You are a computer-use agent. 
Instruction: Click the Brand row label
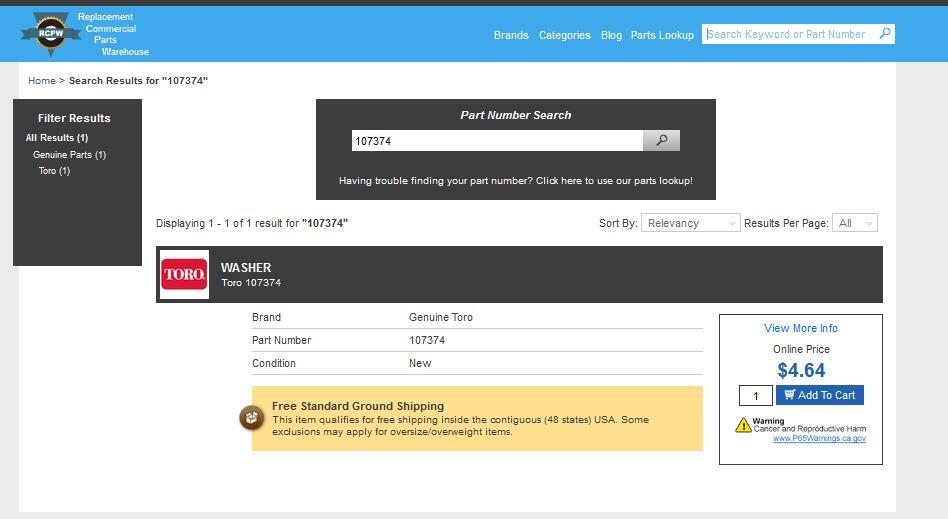(x=267, y=317)
